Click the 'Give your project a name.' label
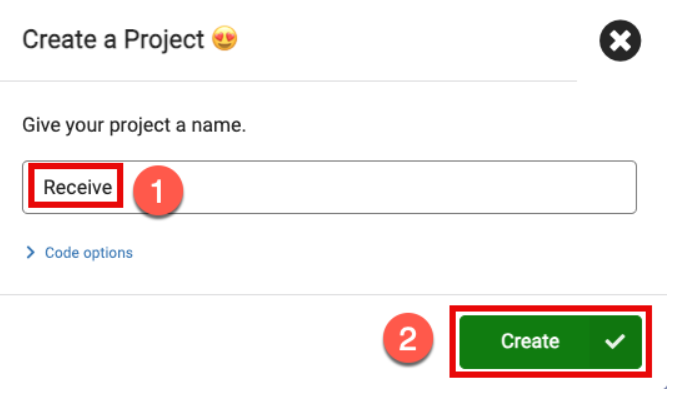693x393 pixels. [134, 125]
